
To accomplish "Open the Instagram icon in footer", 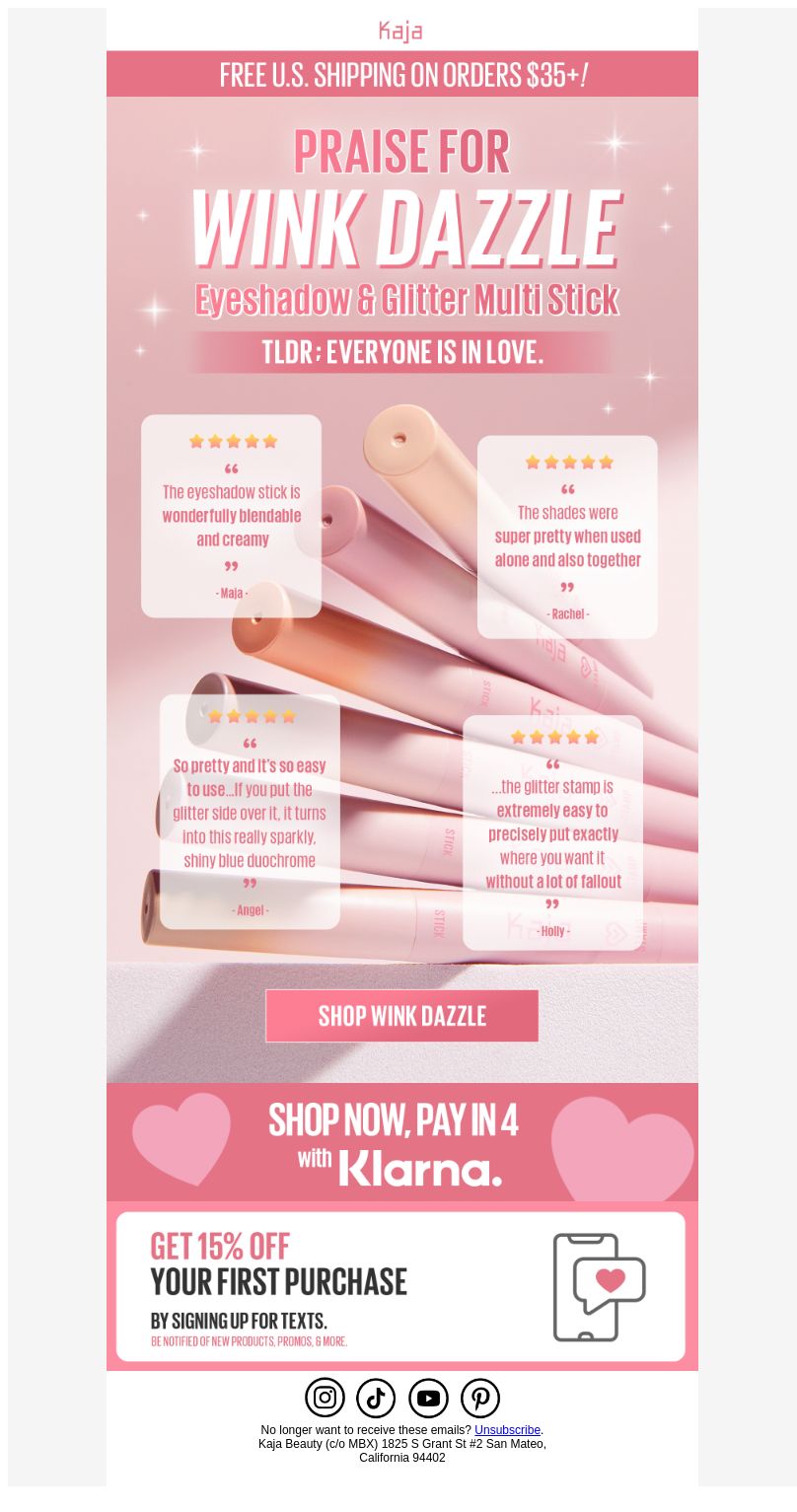I will point(325,1398).
